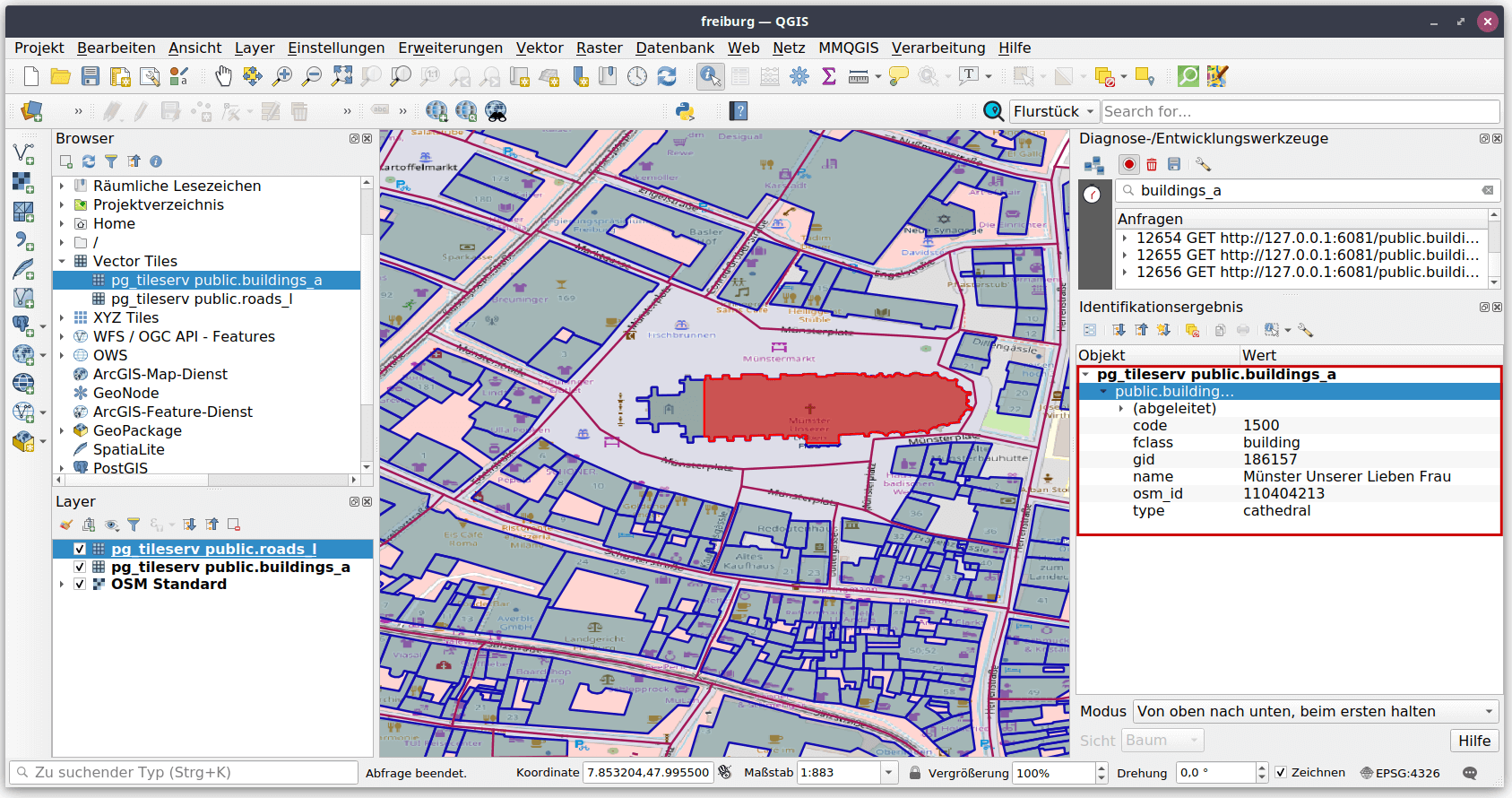This screenshot has width=1512, height=798.
Task: Click the Zoom In magnifier tool
Action: (x=282, y=76)
